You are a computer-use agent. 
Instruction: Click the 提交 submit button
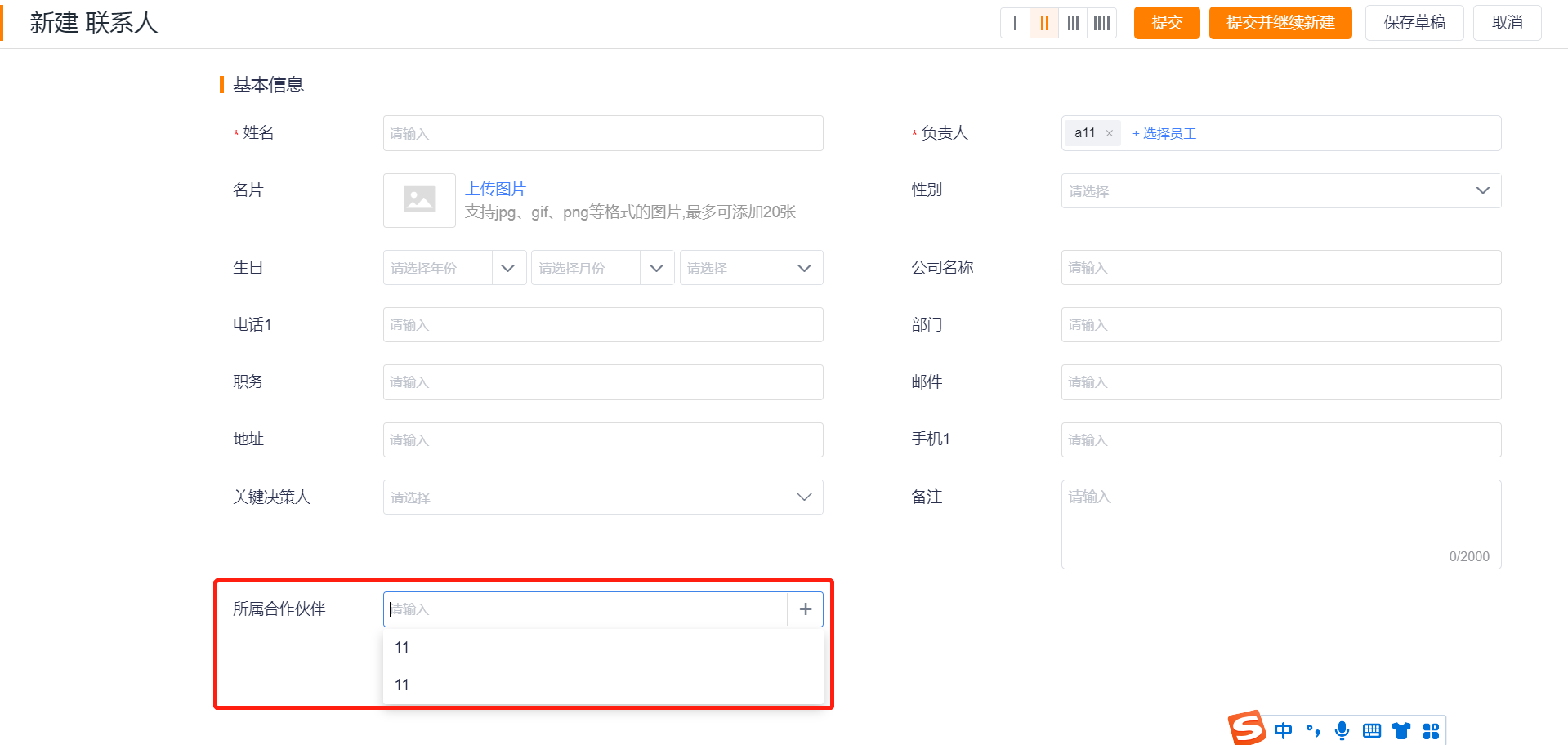(x=1167, y=23)
